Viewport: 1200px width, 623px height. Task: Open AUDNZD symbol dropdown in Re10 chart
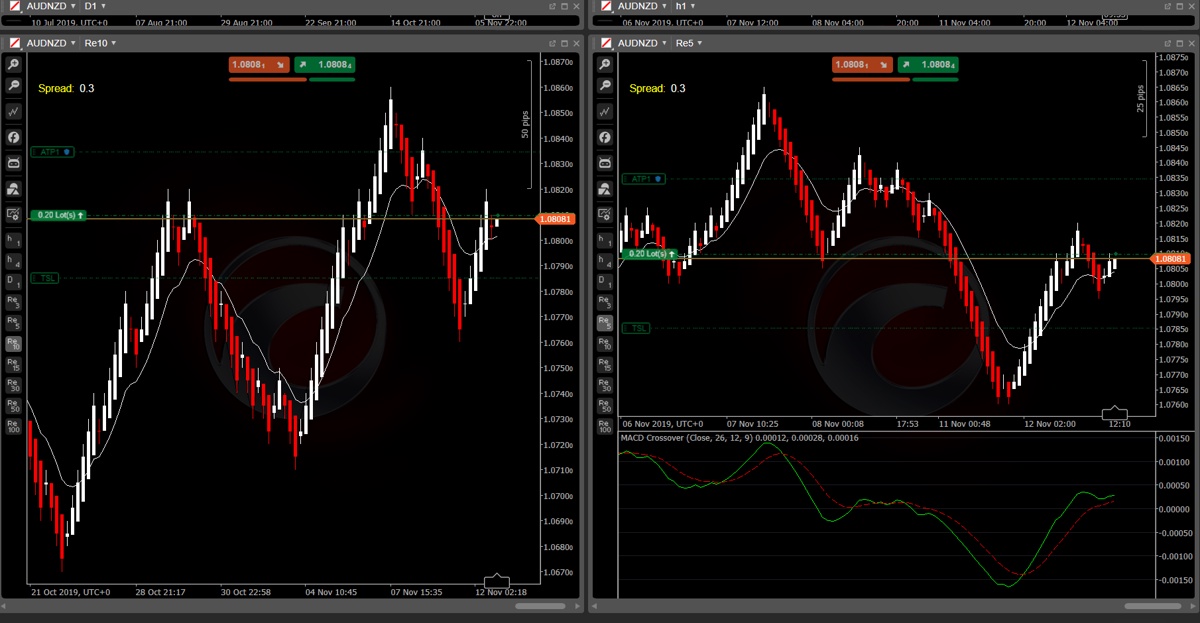[x=52, y=43]
